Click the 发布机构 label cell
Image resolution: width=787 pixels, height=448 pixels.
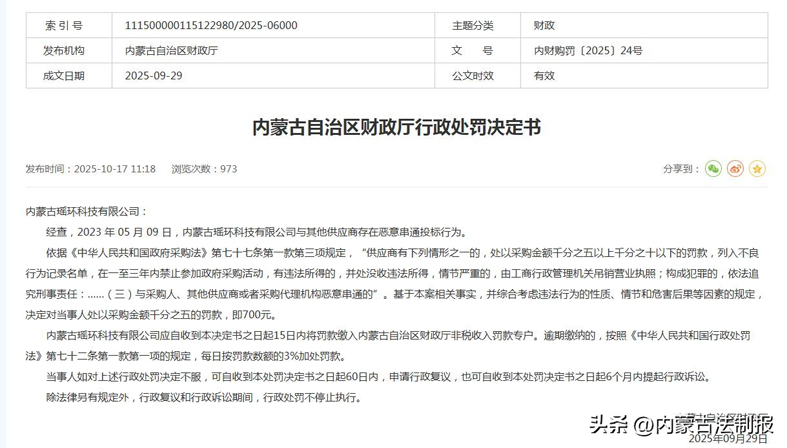(x=69, y=51)
